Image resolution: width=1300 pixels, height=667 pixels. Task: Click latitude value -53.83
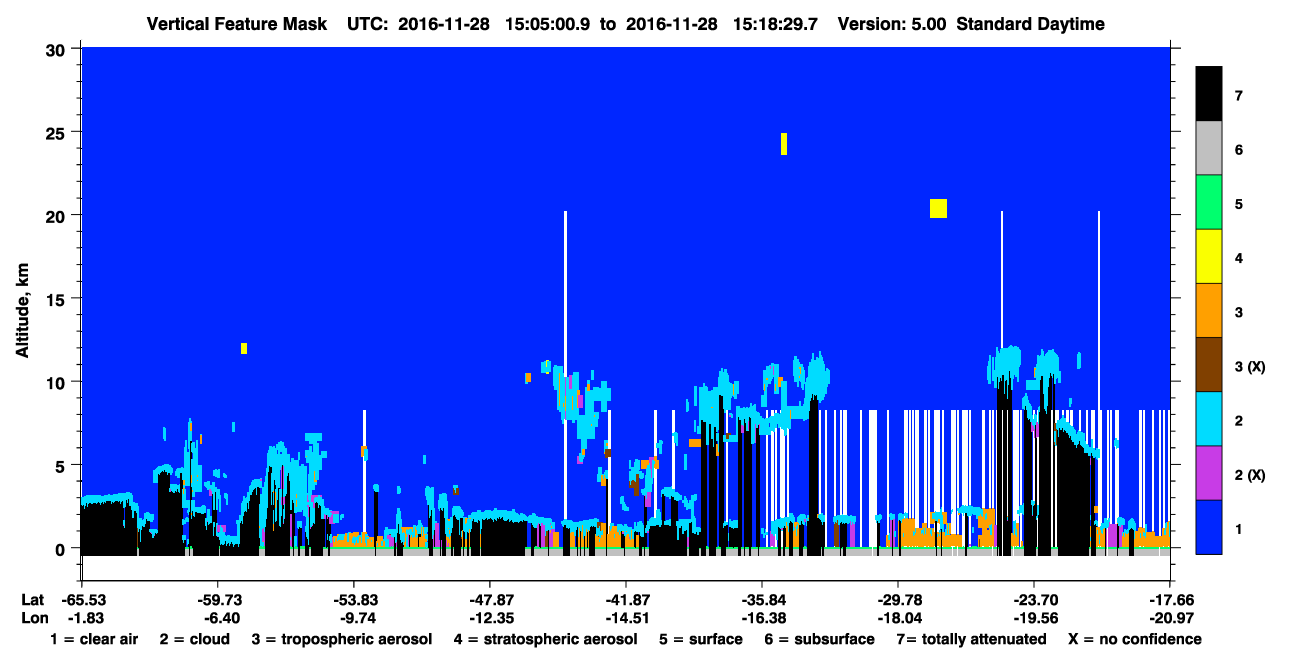coord(353,600)
